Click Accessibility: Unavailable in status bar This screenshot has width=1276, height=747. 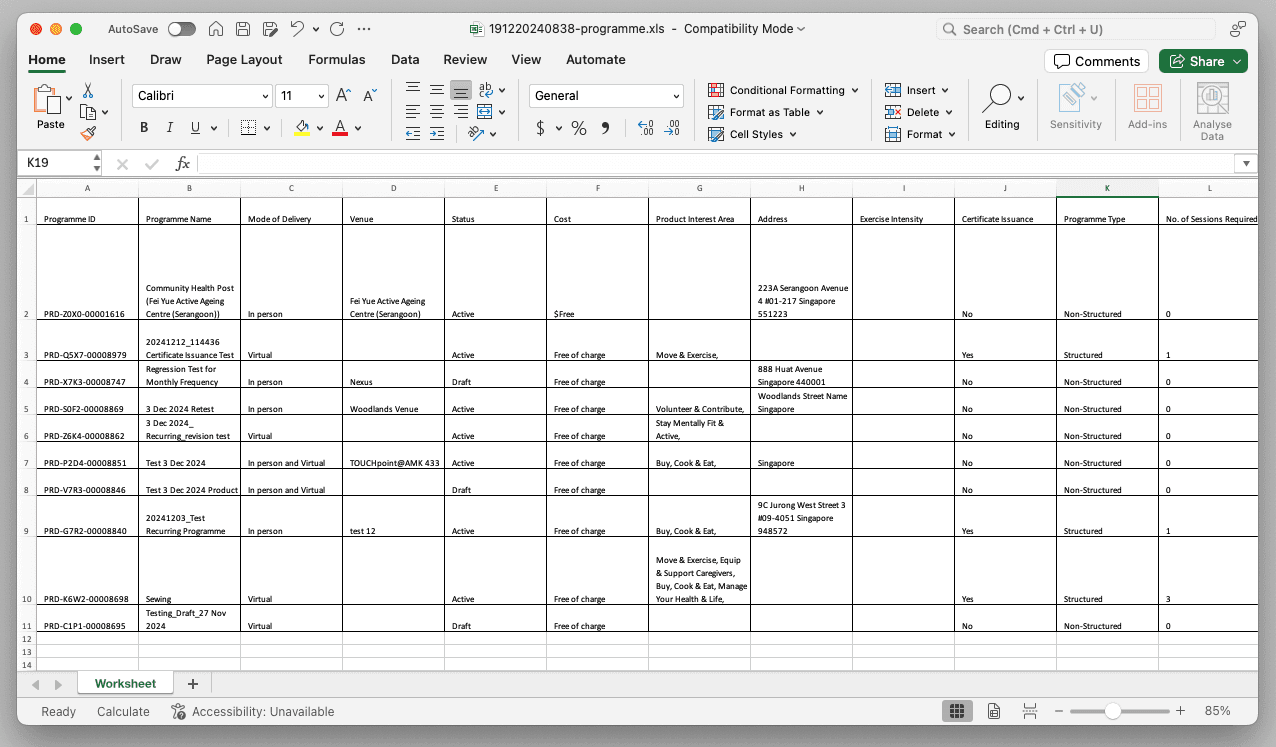coord(252,712)
